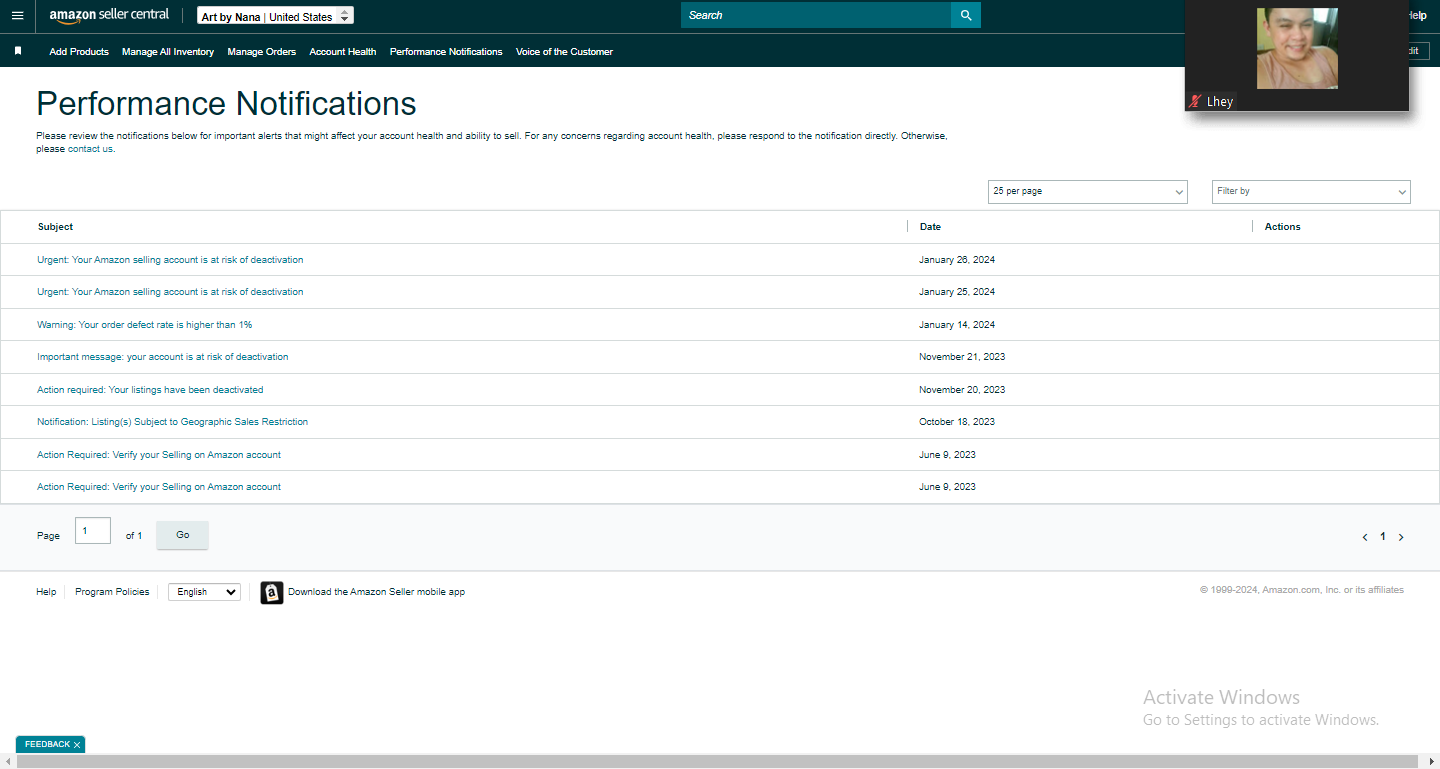Click the Amazon Seller Central logo
The image size is (1440, 769).
[x=109, y=15]
